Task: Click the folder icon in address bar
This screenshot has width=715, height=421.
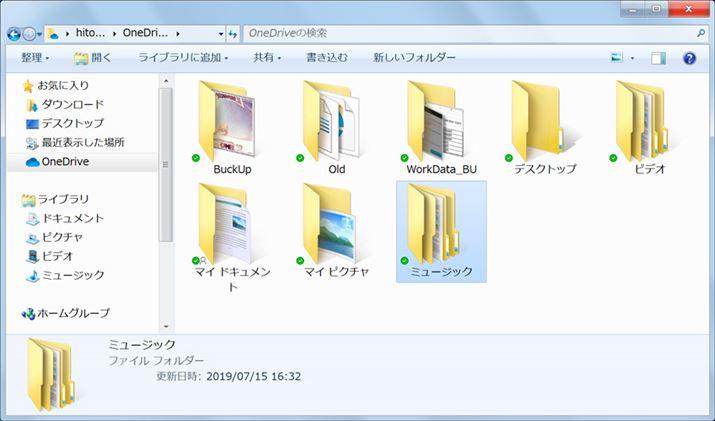Action: pyautogui.click(x=53, y=33)
